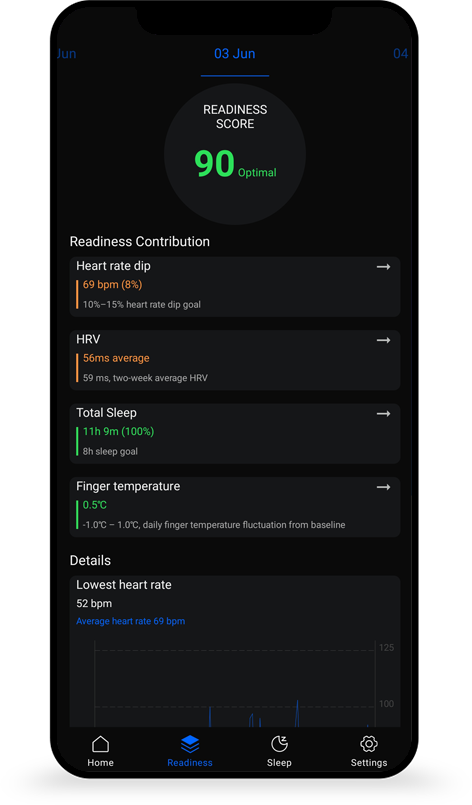Screen dimensions: 472x805
Task: Select the 03 Jun date tab
Action: tap(235, 54)
